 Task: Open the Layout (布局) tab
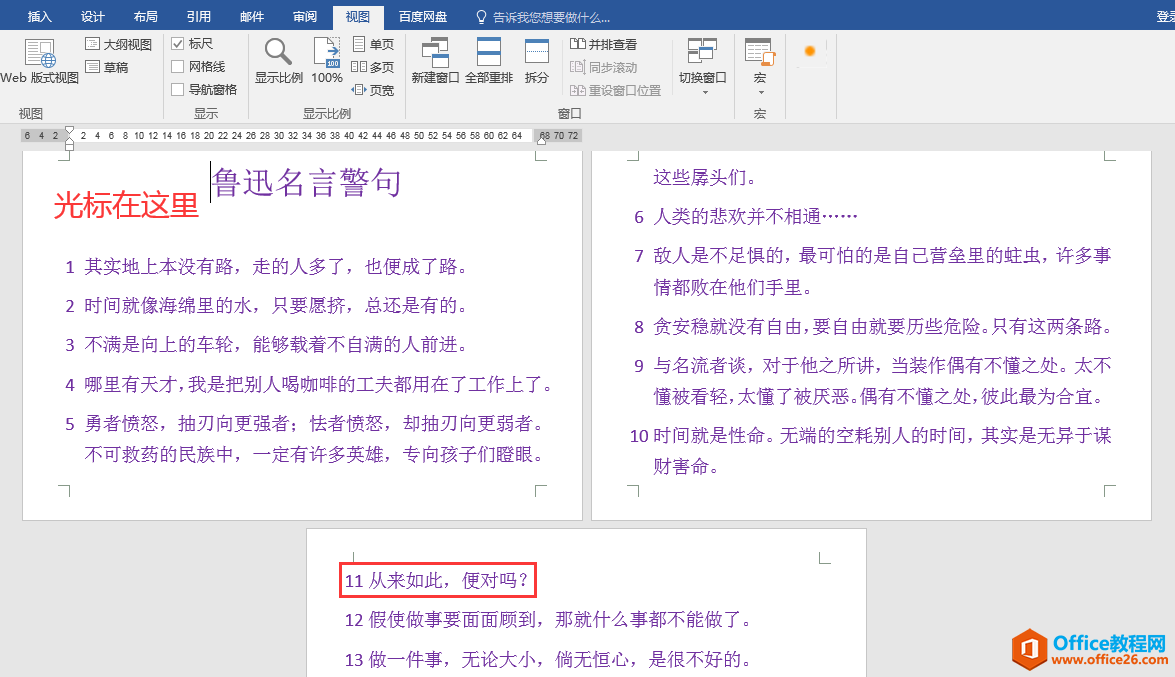(x=145, y=16)
